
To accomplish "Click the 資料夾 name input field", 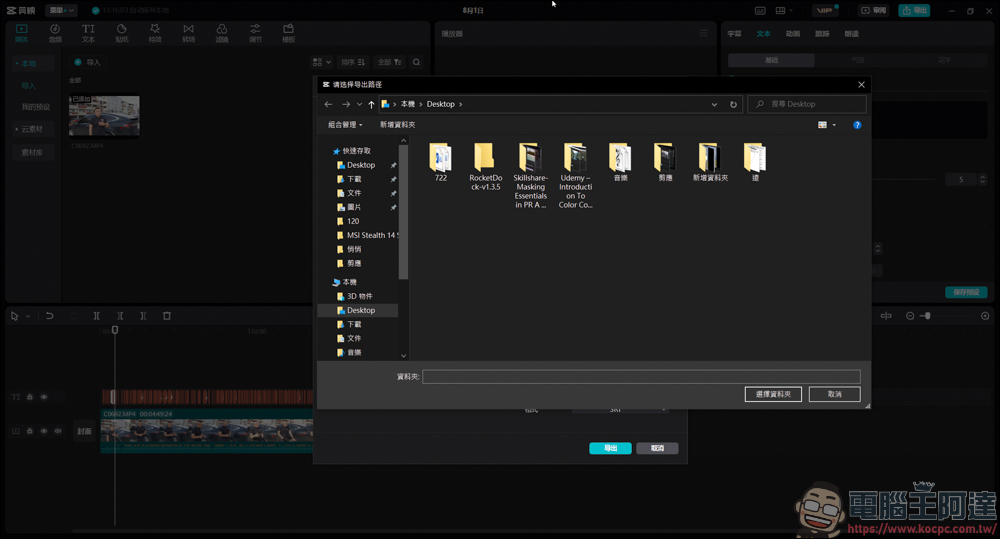I will coord(641,377).
